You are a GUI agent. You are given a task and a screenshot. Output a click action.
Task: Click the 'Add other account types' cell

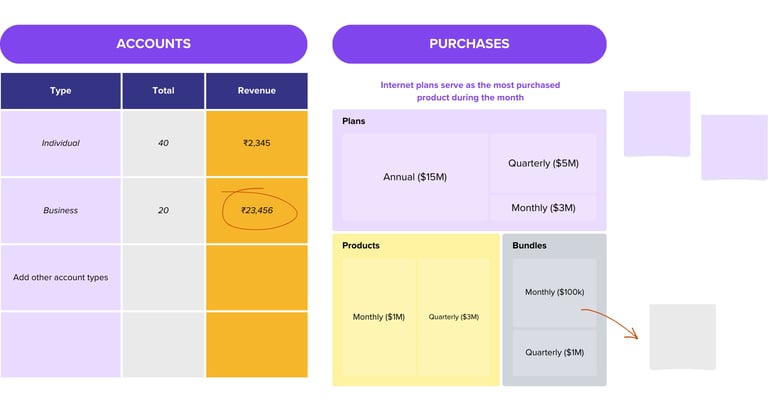point(61,277)
